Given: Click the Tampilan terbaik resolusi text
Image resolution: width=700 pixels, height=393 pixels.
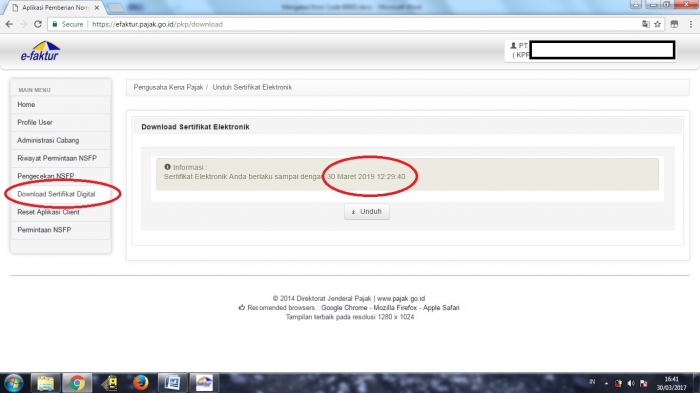Looking at the screenshot, I should pos(350,317).
